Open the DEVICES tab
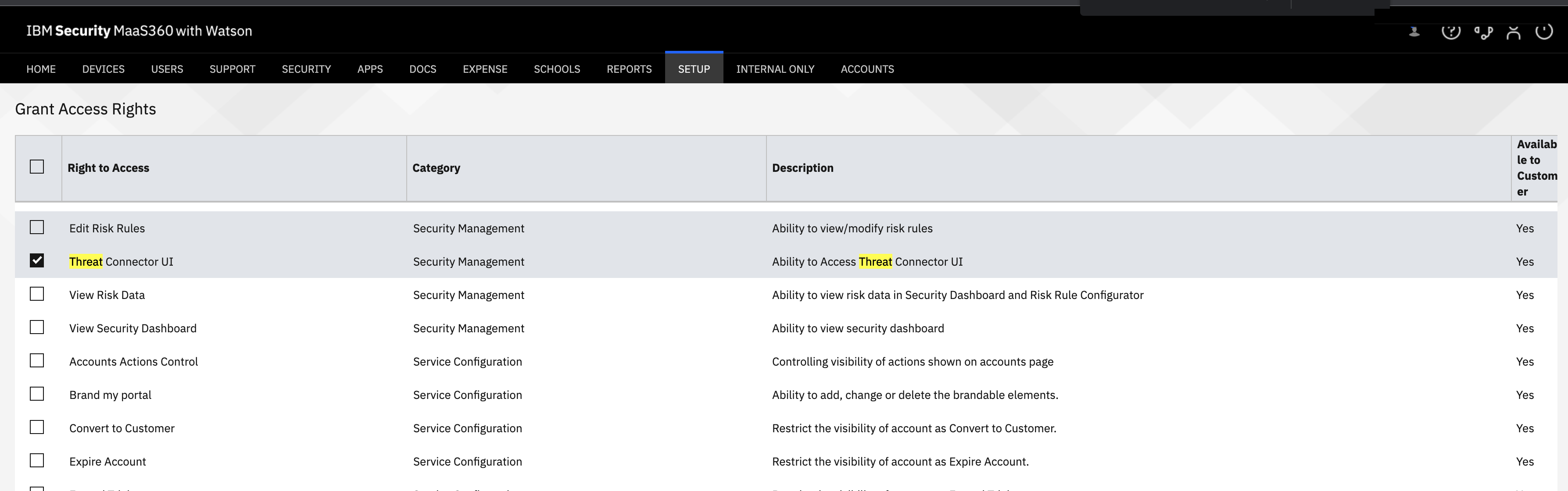1568x491 pixels. pos(104,69)
